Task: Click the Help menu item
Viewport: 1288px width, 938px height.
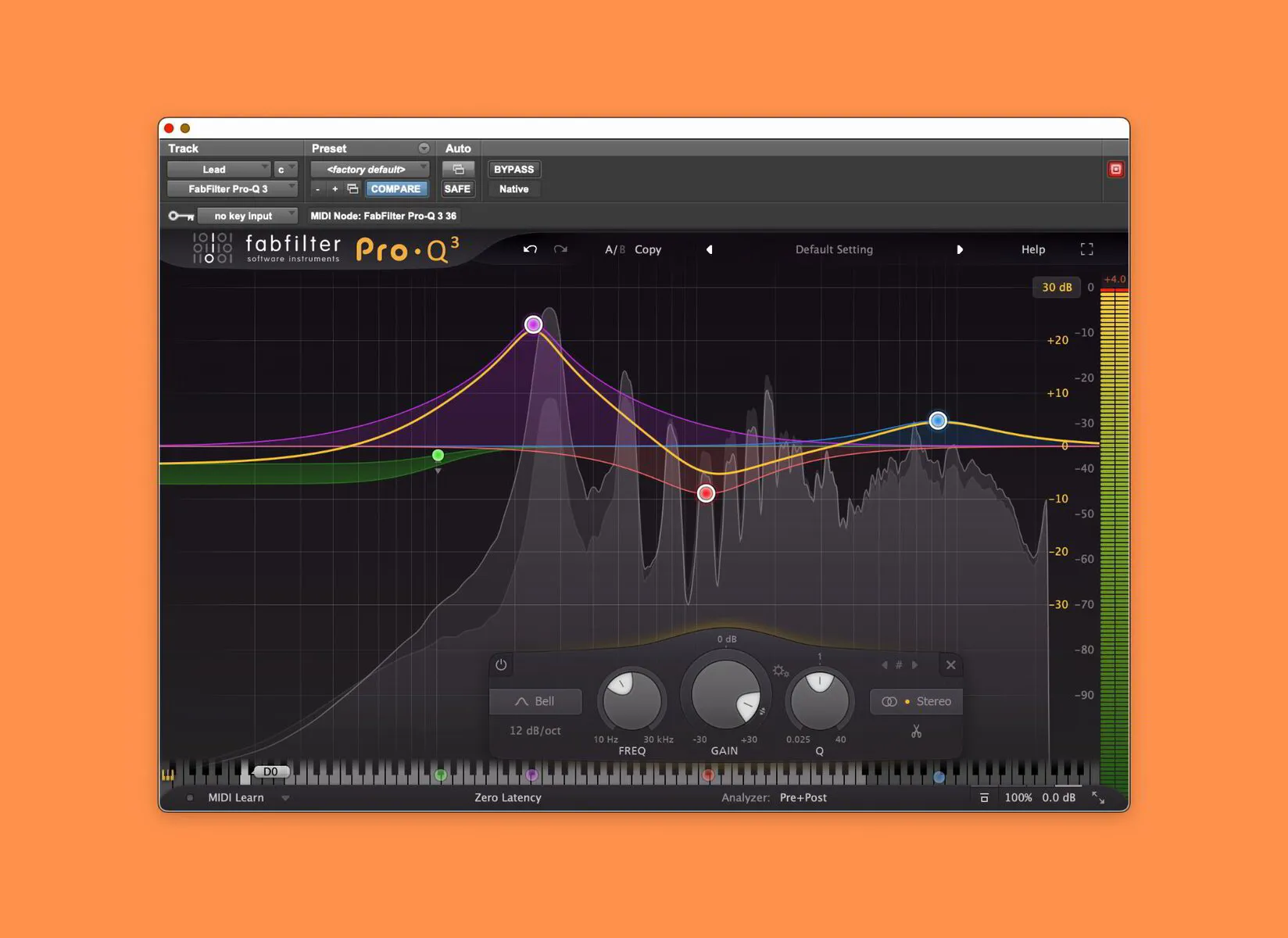Action: [x=1032, y=249]
